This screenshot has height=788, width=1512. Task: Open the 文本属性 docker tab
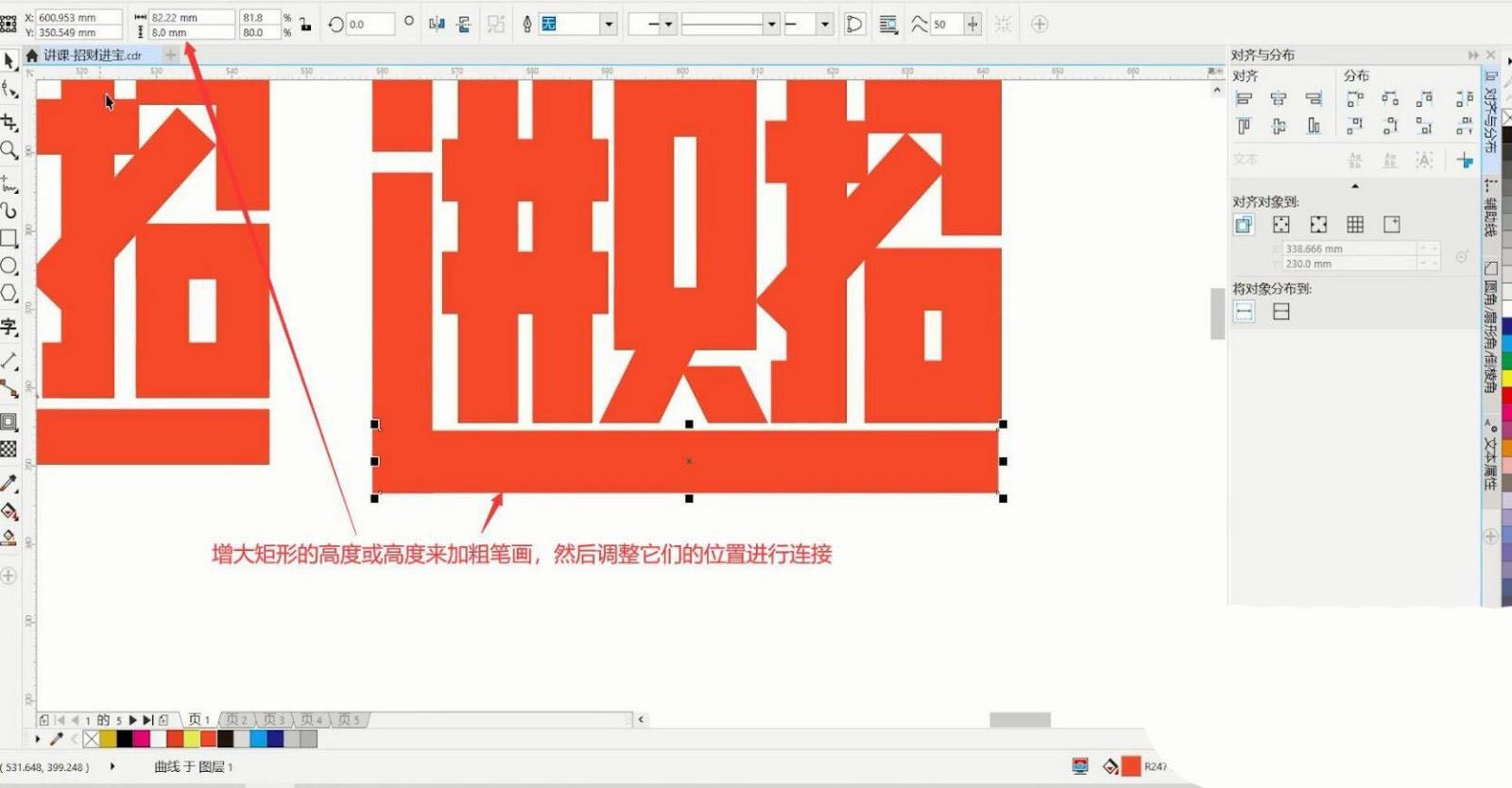1490,455
